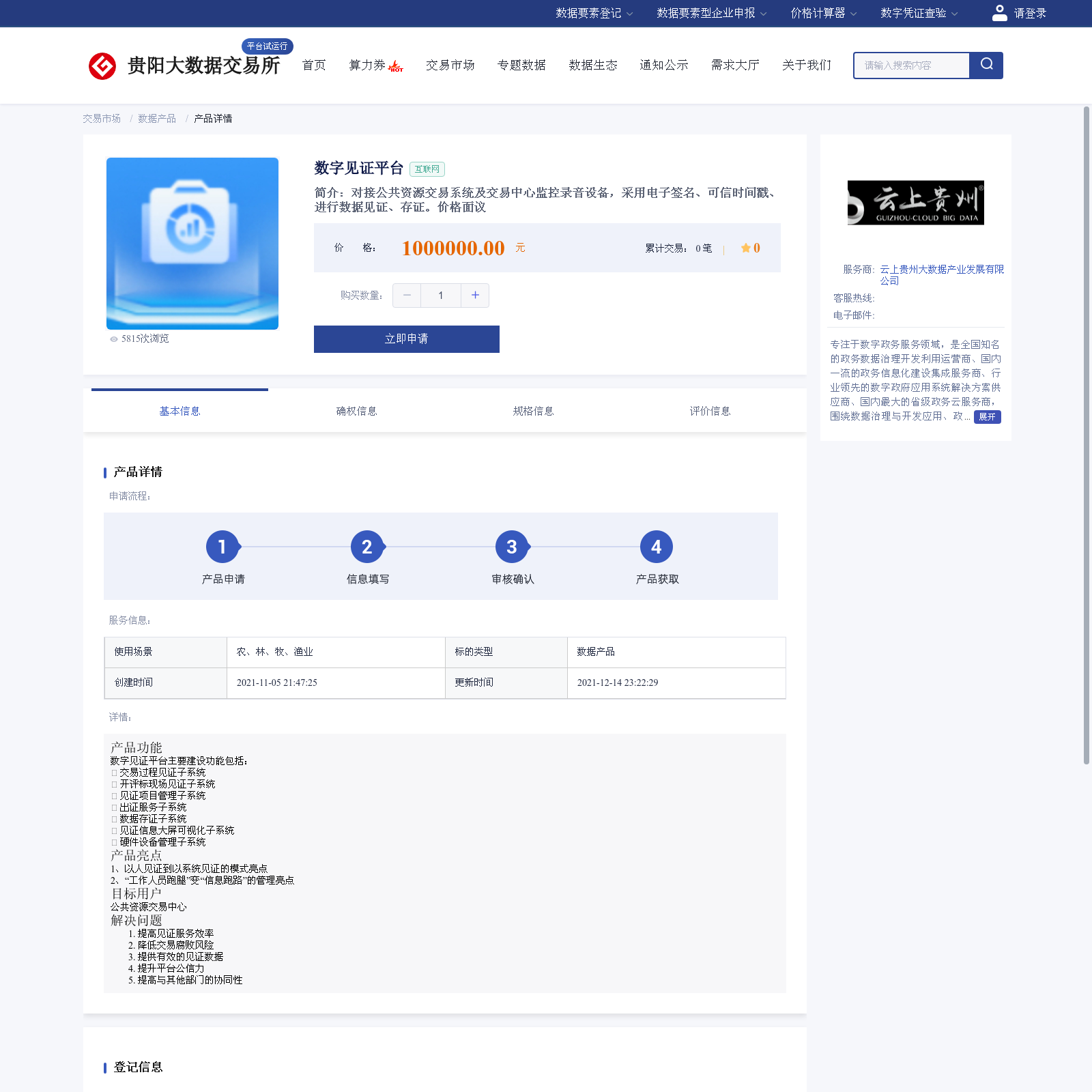Image resolution: width=1092 pixels, height=1092 pixels.
Task: Open the 价格计算器 dropdown
Action: 824,13
